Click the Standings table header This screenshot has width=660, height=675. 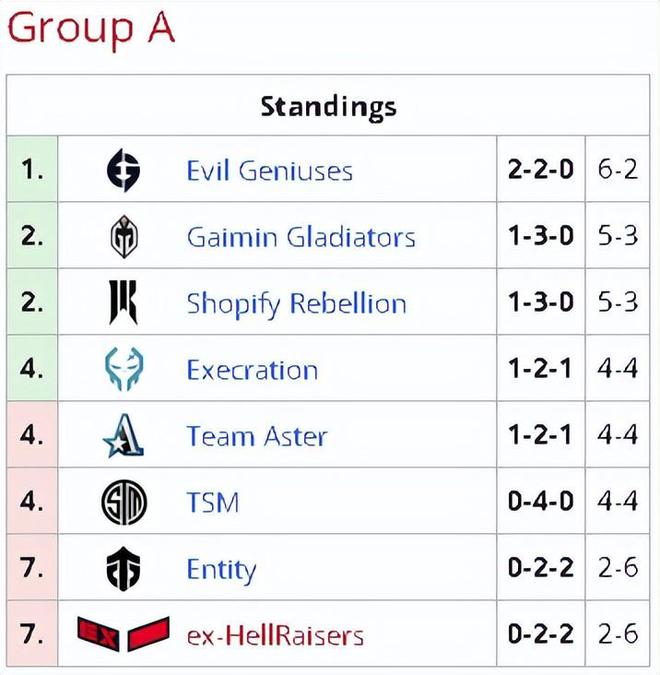(x=328, y=106)
